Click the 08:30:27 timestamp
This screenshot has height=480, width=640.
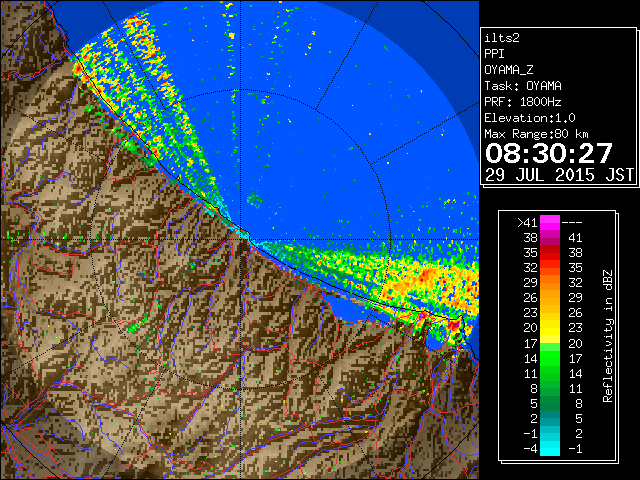(549, 153)
